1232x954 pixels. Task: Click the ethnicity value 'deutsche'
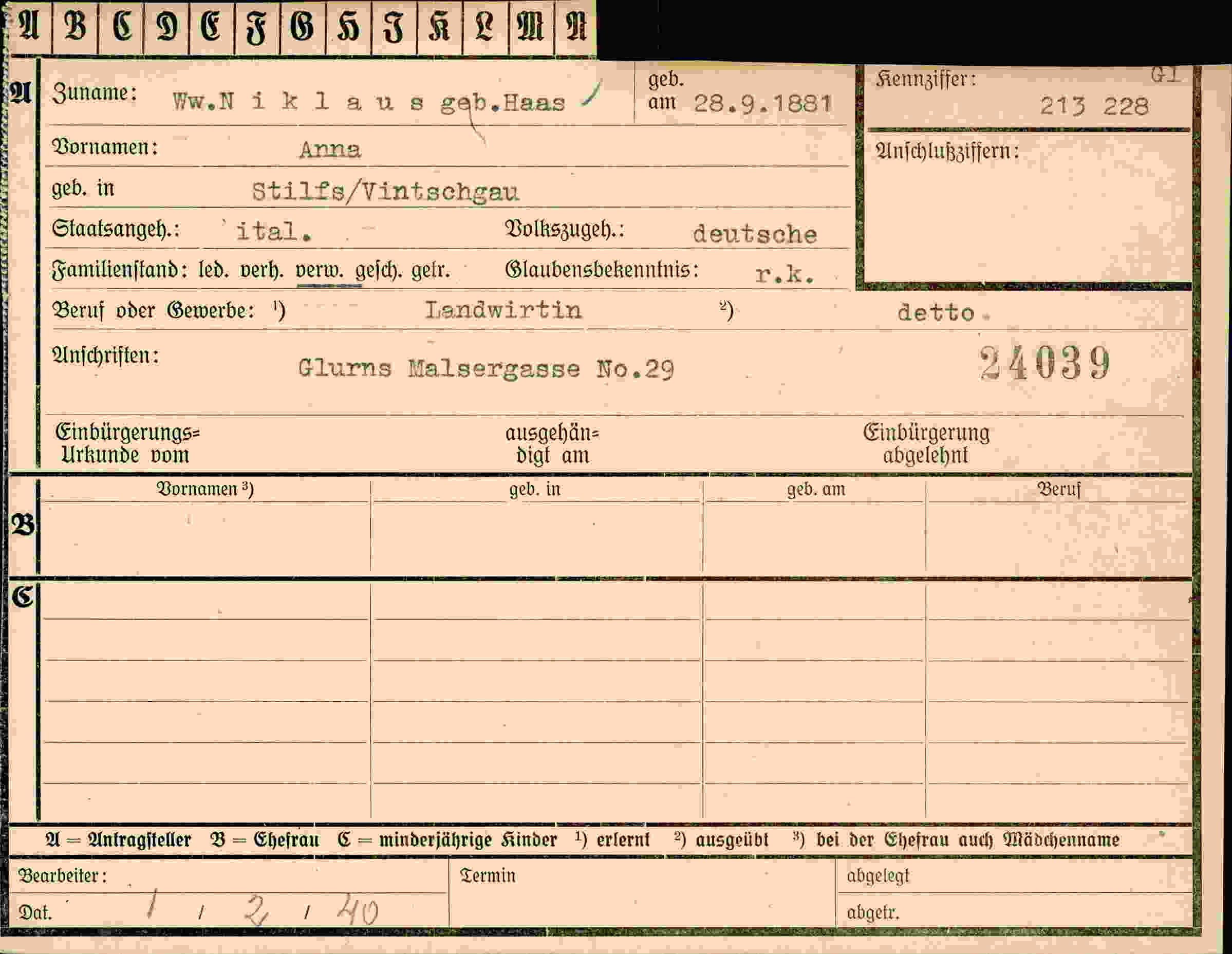(x=755, y=234)
